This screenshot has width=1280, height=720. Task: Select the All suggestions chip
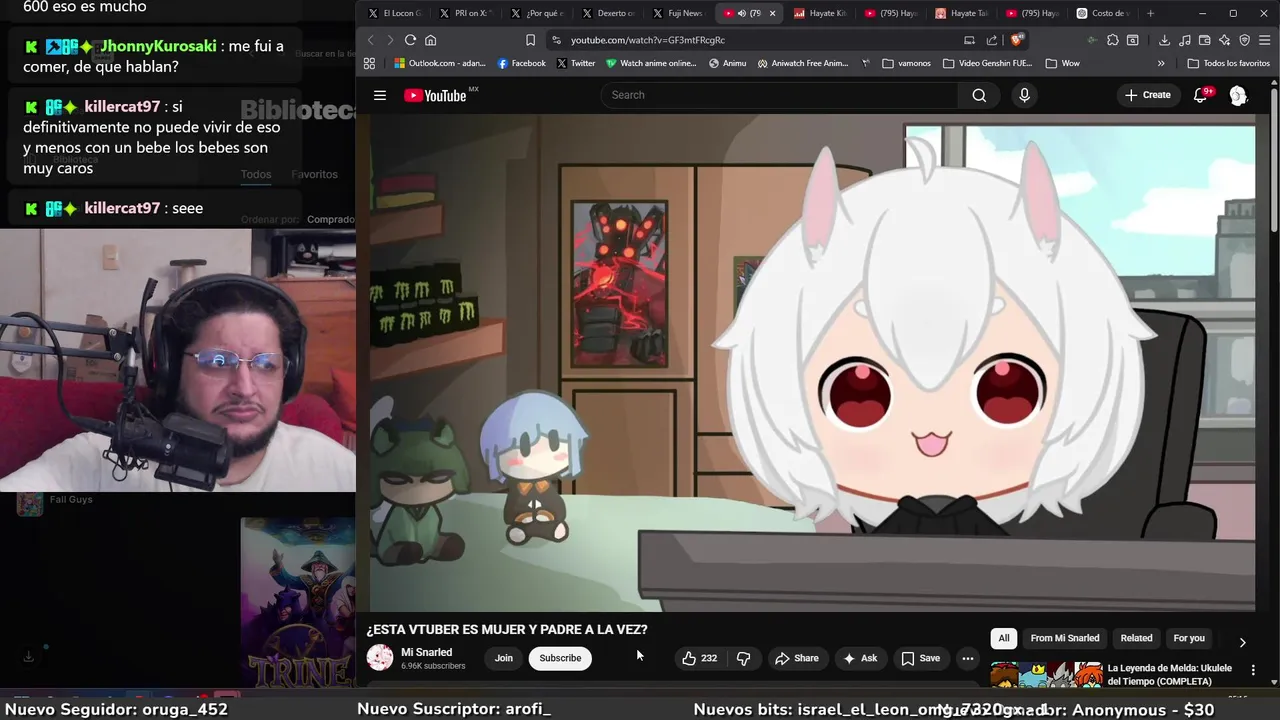point(1004,638)
